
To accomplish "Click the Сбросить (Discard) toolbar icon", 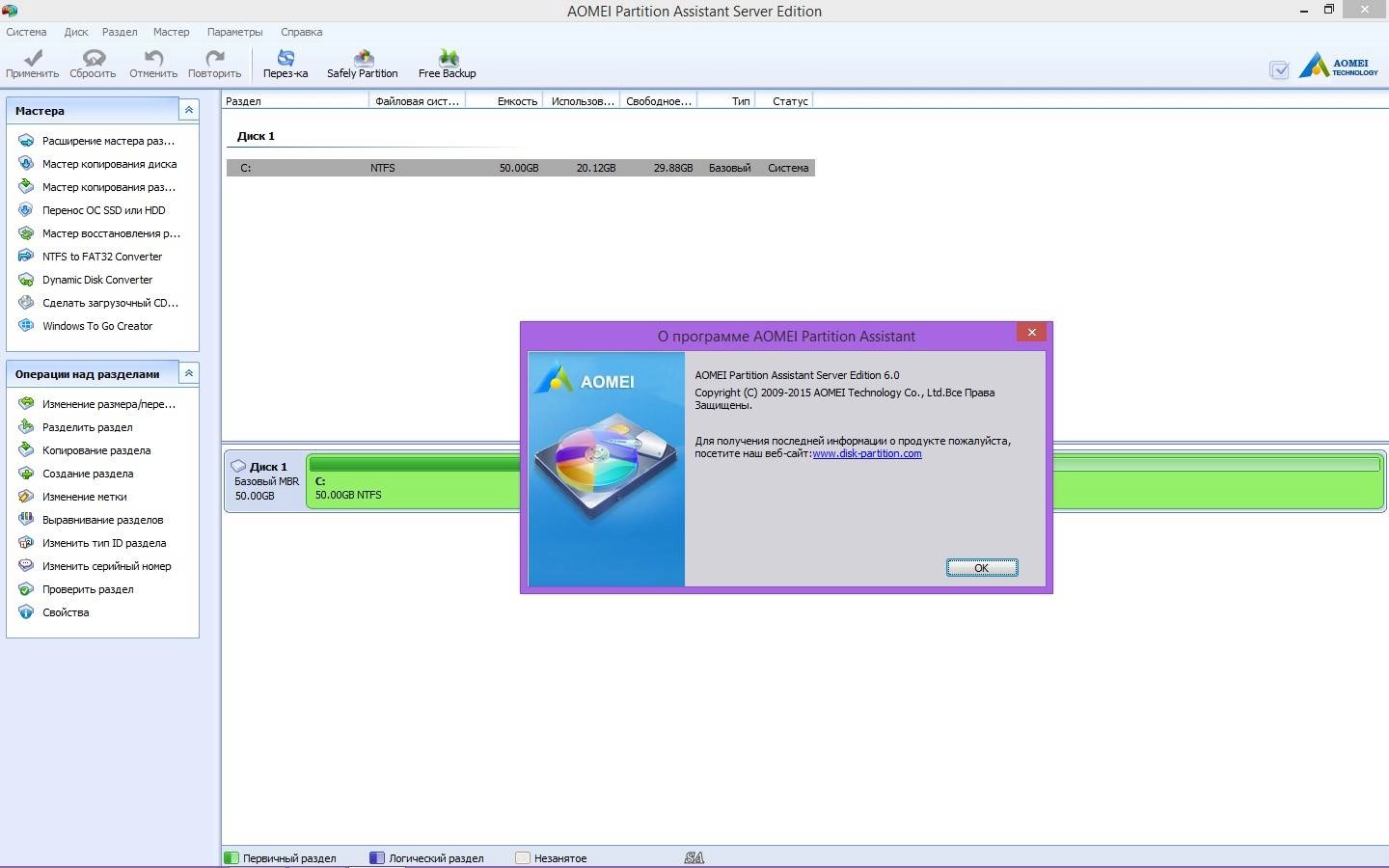I will tap(93, 65).
